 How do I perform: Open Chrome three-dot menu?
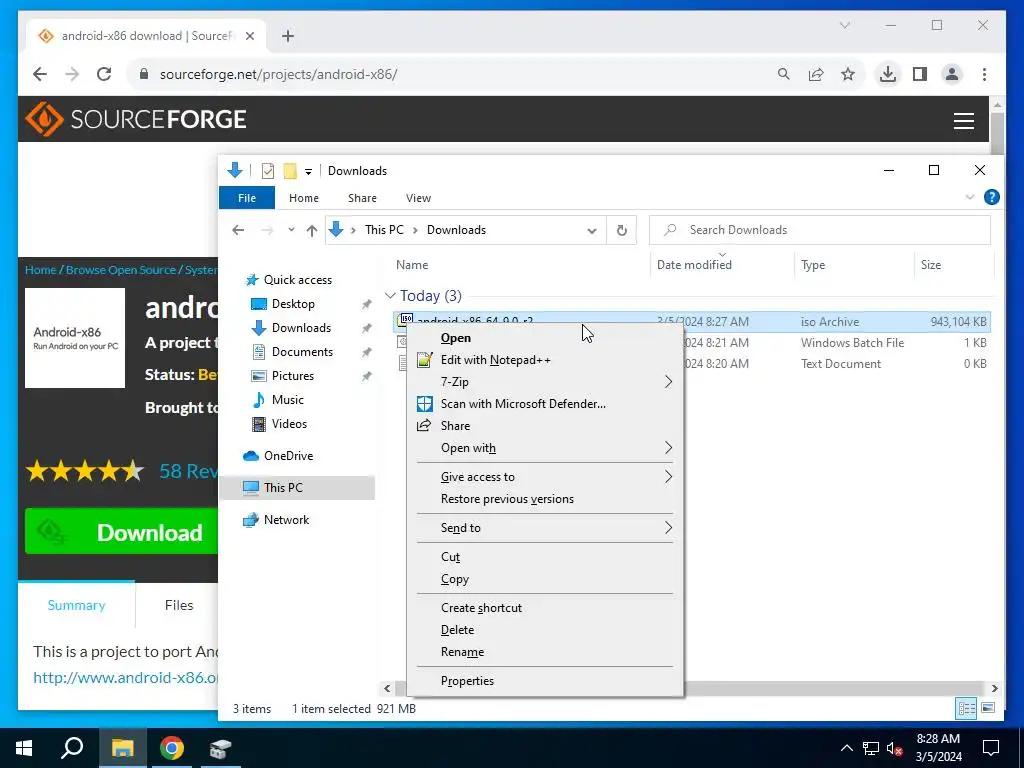pos(984,74)
